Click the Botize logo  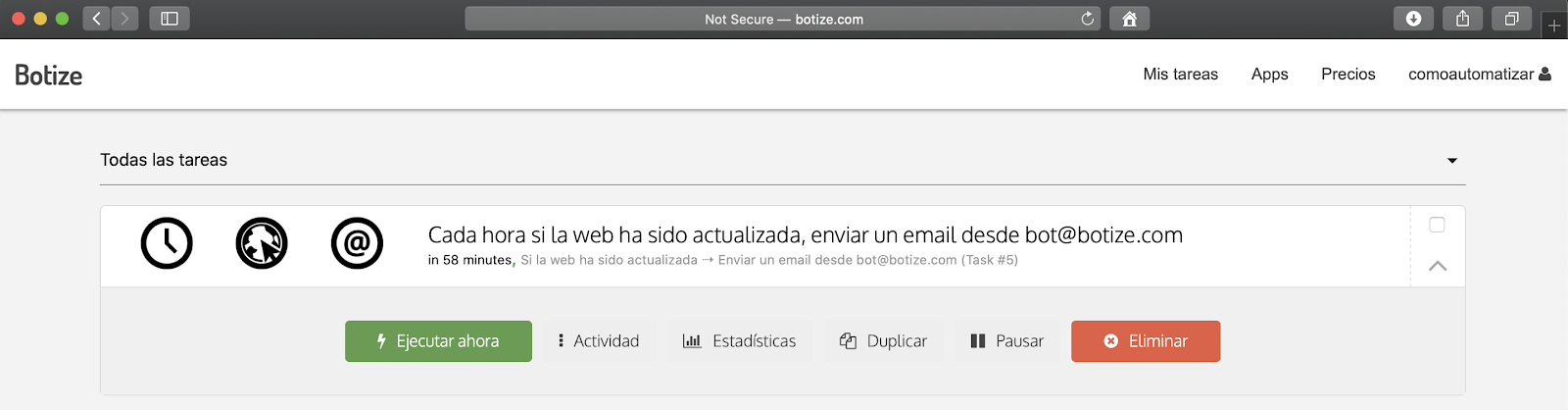(48, 76)
